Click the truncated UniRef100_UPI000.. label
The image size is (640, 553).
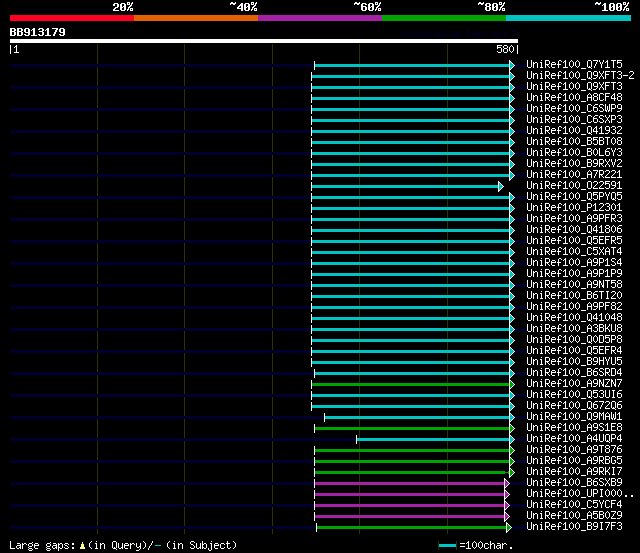[580, 494]
